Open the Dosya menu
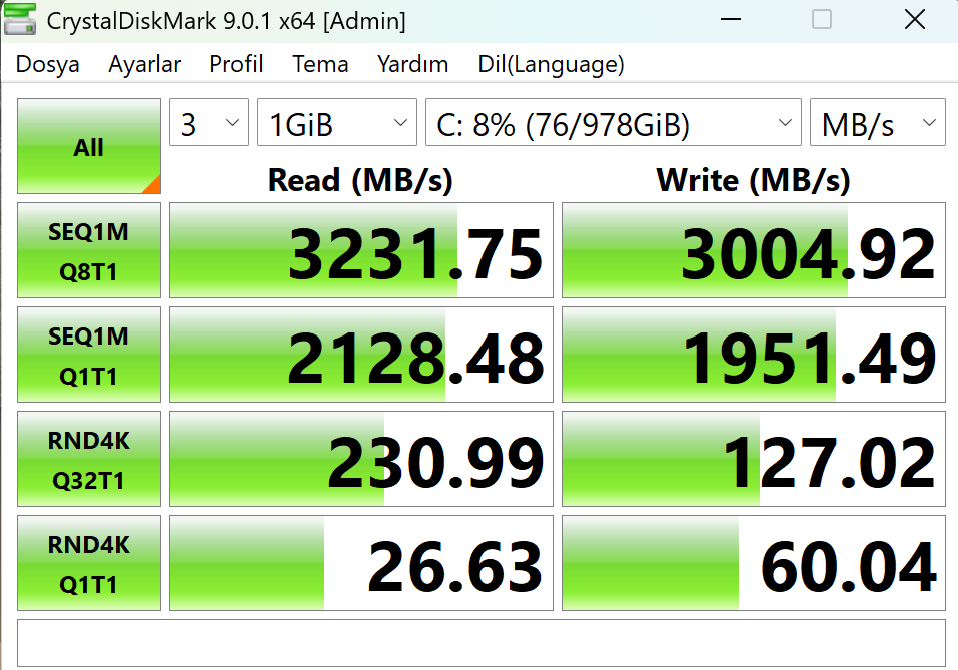 [x=48, y=64]
